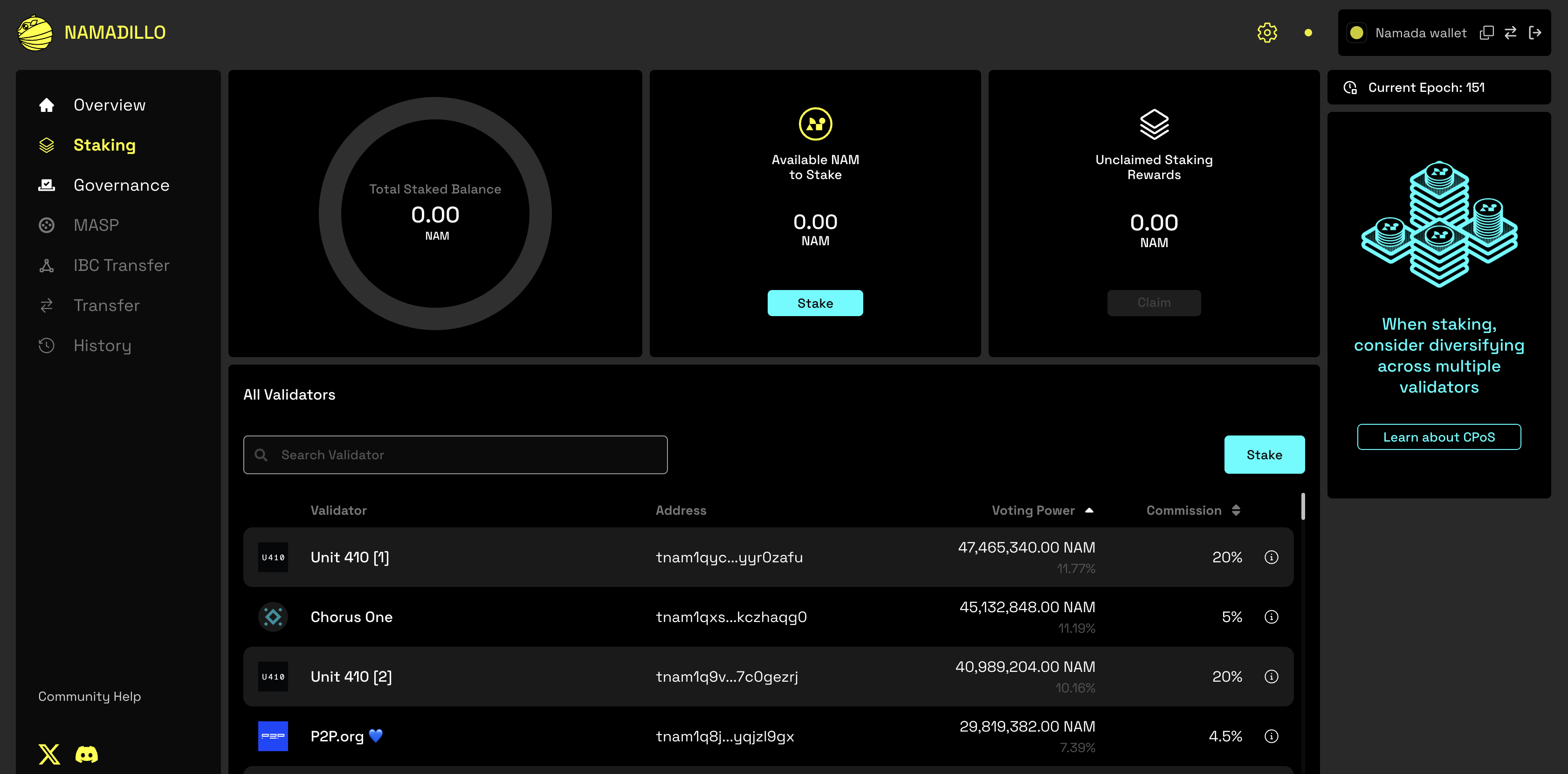Viewport: 1568px width, 774px height.
Task: Open the Discord community link
Action: (86, 754)
